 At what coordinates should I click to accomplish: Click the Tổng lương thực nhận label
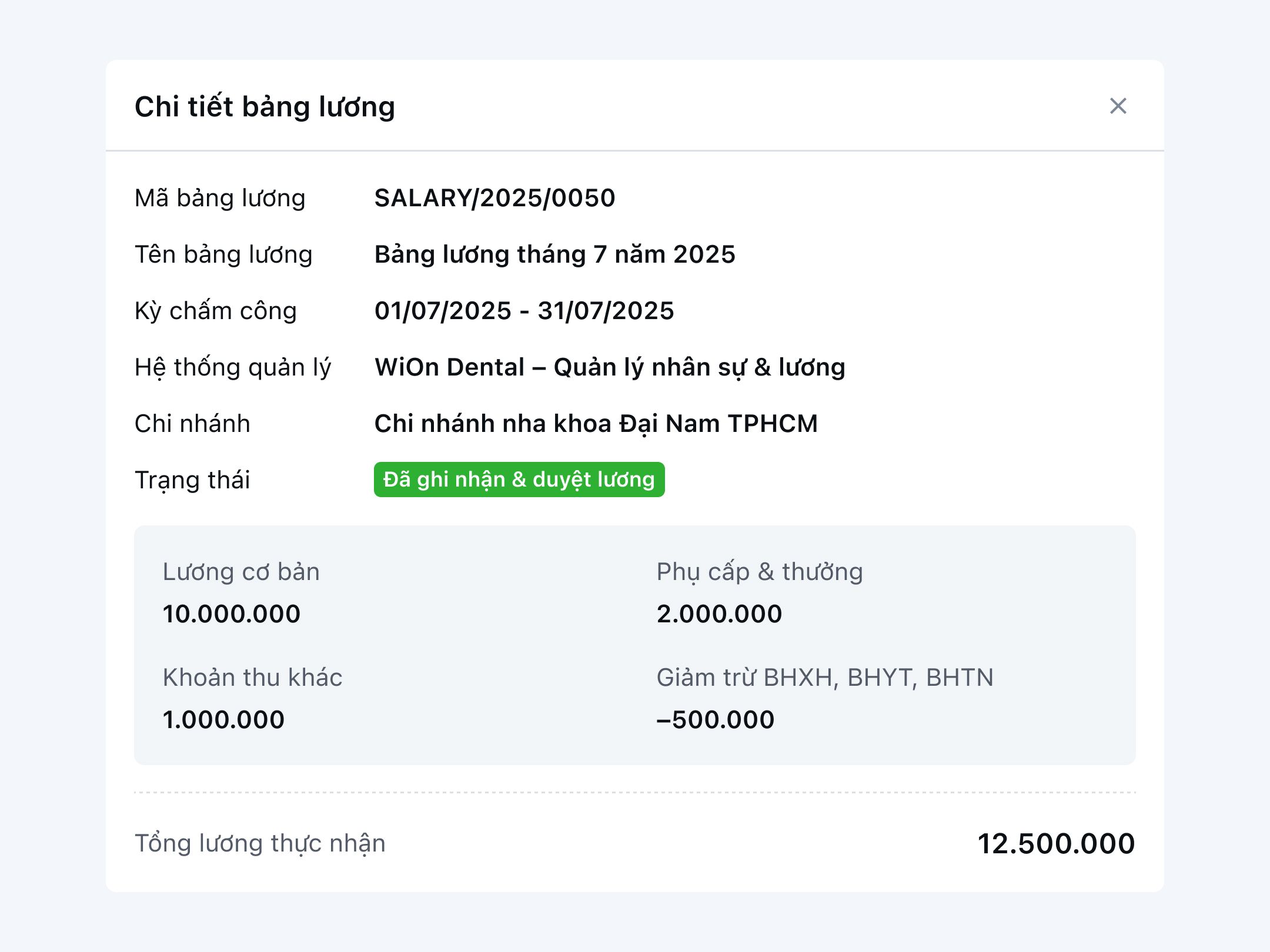point(260,843)
